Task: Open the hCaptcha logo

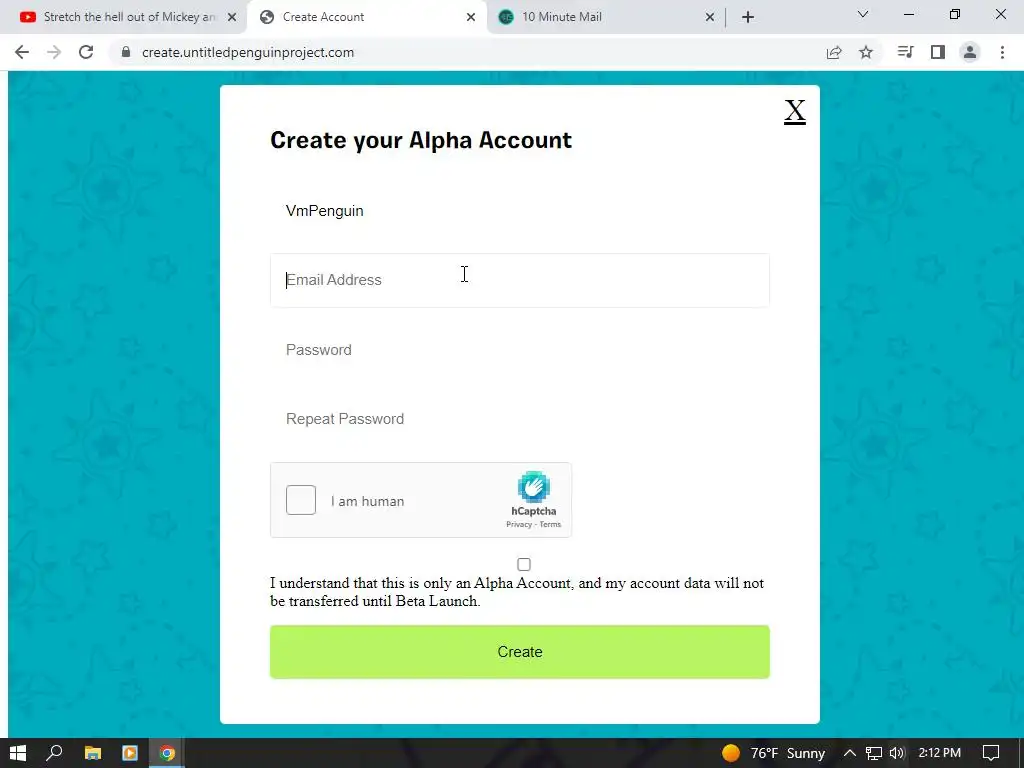Action: (x=534, y=487)
